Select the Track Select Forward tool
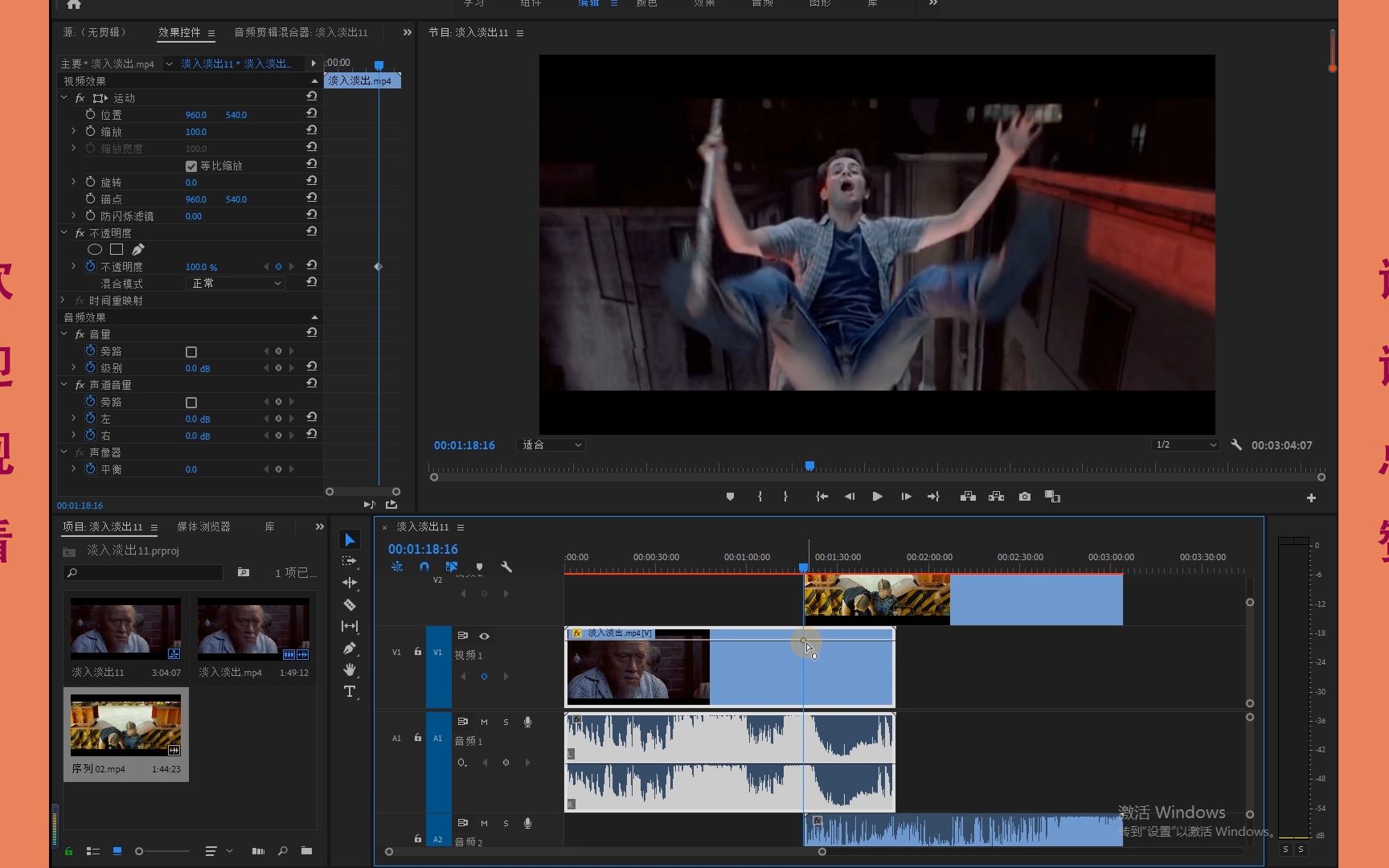The width and height of the screenshot is (1389, 868). click(350, 561)
